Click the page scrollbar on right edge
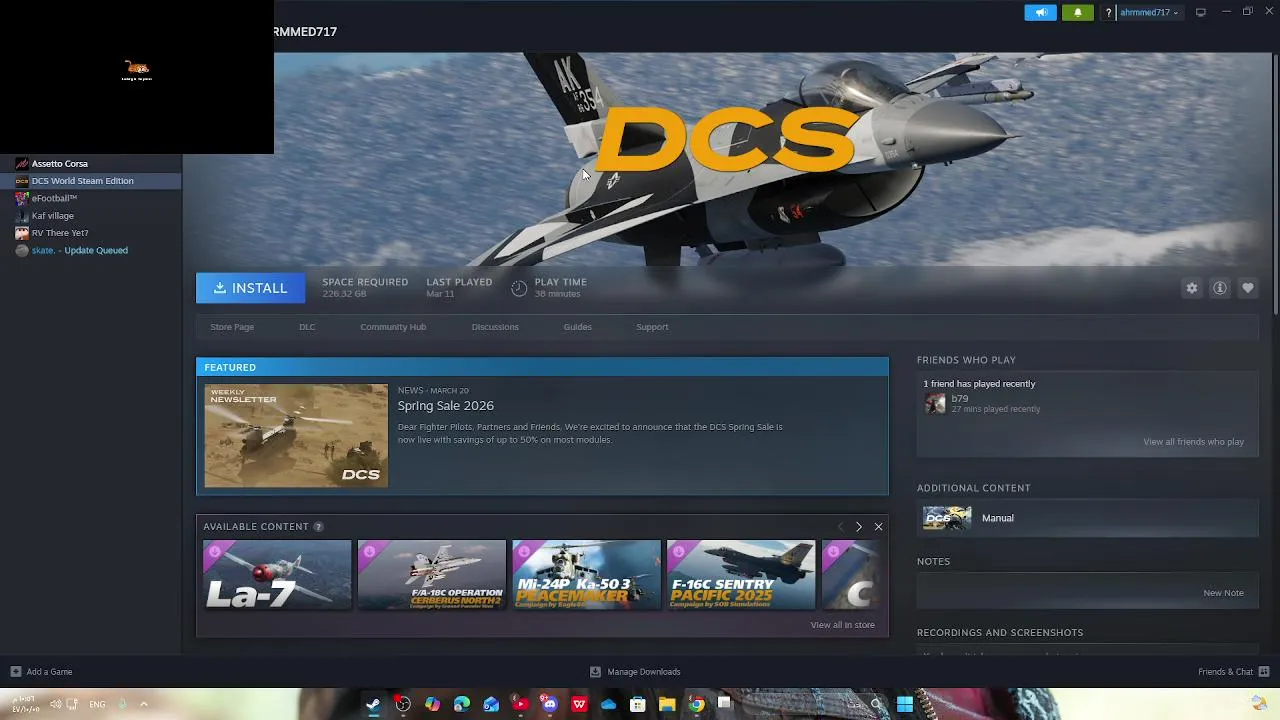Viewport: 1280px width, 720px height. tap(1275, 185)
